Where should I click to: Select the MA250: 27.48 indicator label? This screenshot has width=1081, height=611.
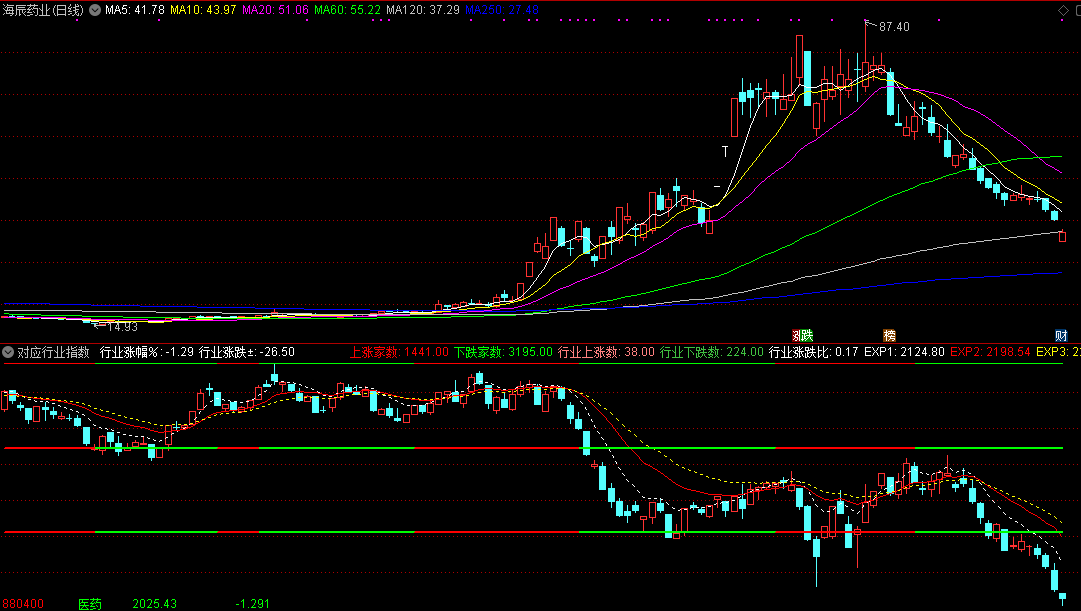click(502, 10)
